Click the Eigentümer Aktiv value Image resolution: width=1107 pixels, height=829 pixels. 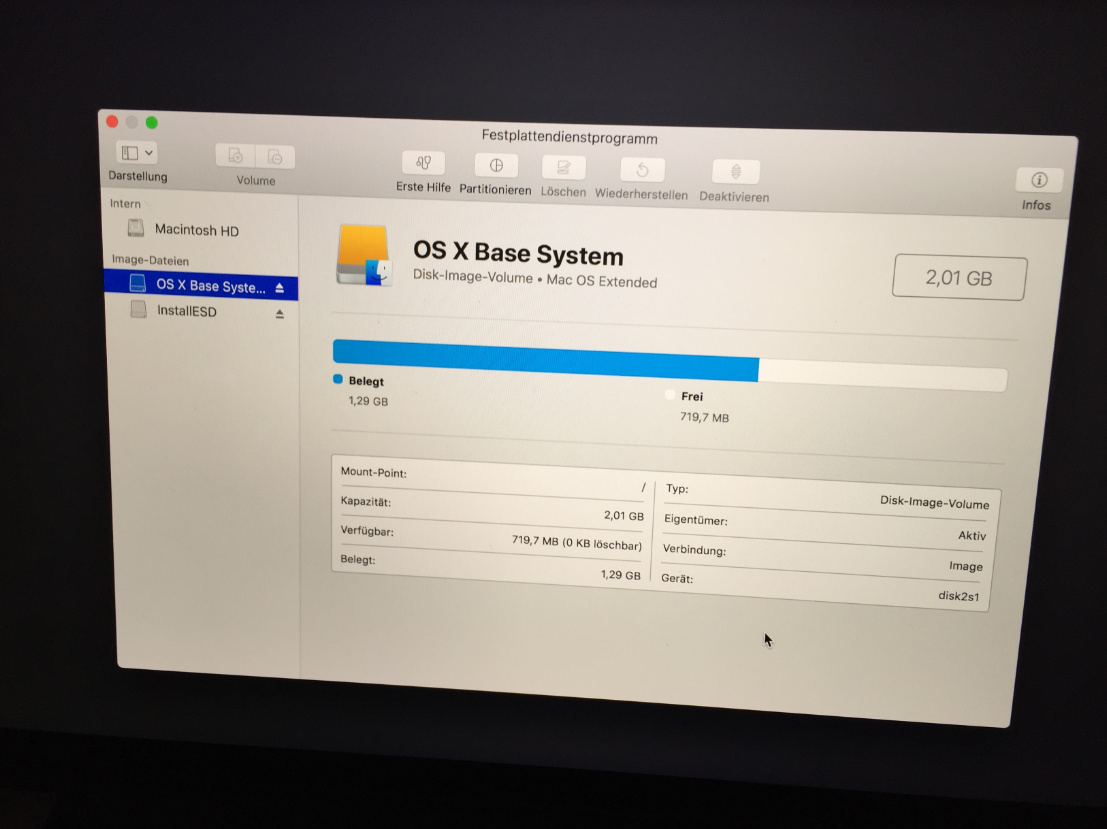tap(972, 535)
